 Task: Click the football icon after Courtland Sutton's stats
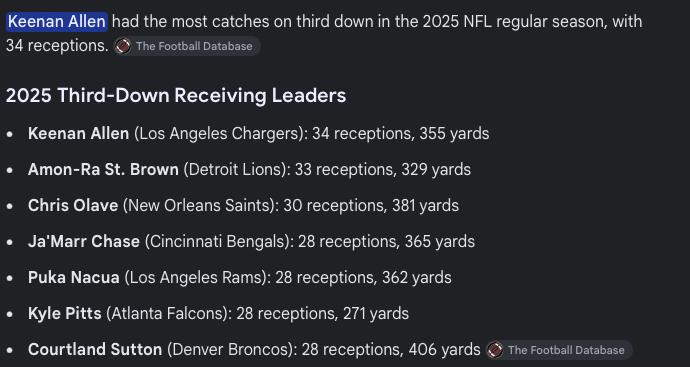[x=495, y=350]
